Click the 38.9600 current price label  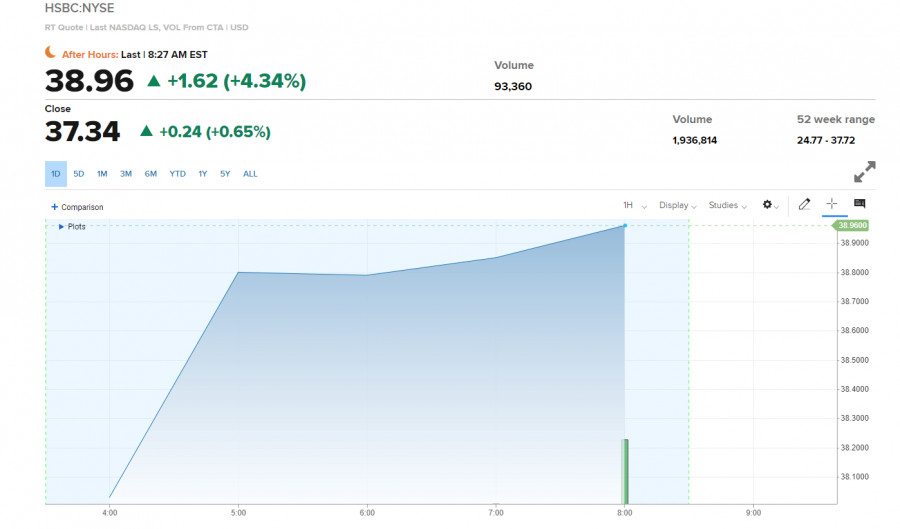pyautogui.click(x=852, y=226)
